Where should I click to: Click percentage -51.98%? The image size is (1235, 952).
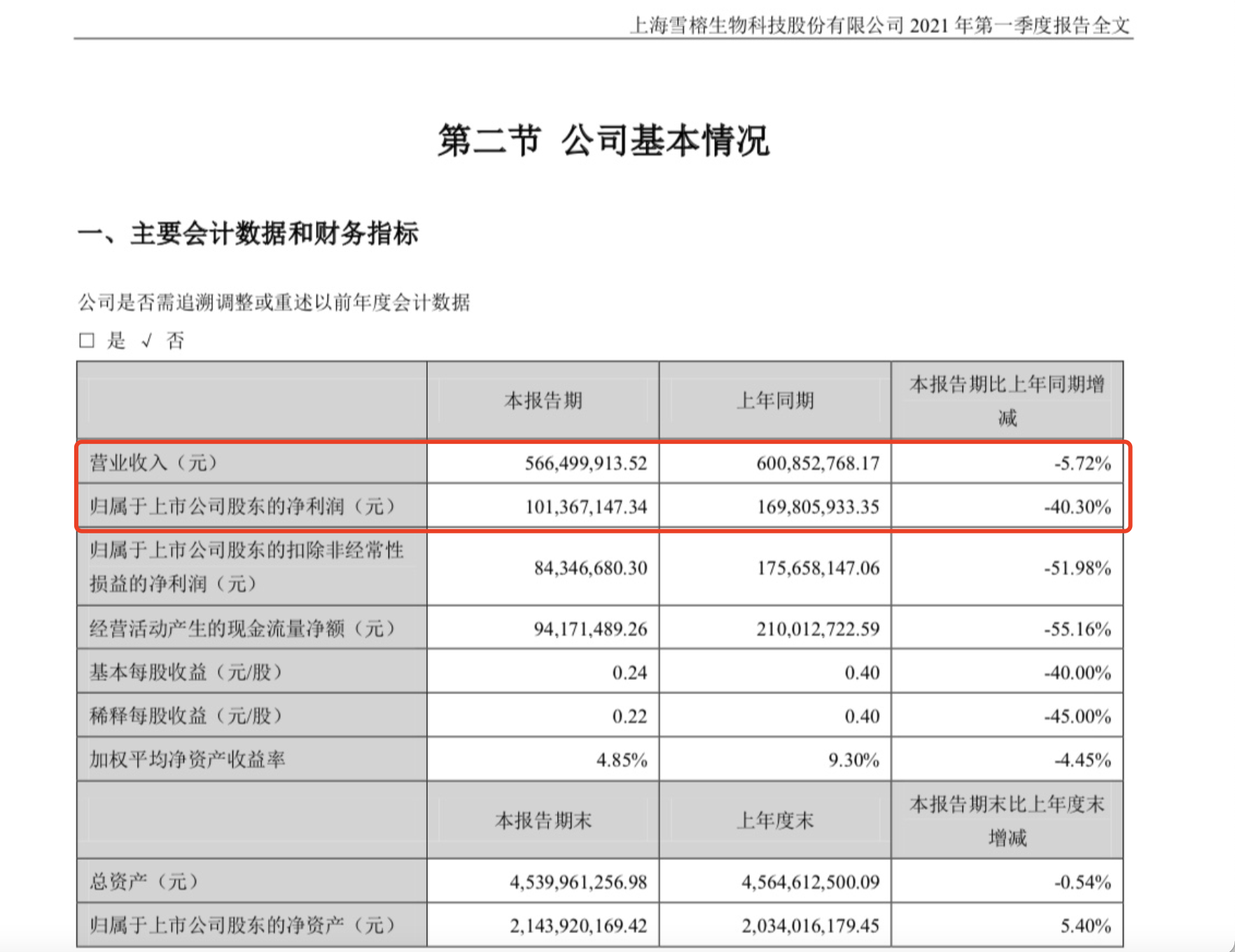click(x=1077, y=568)
